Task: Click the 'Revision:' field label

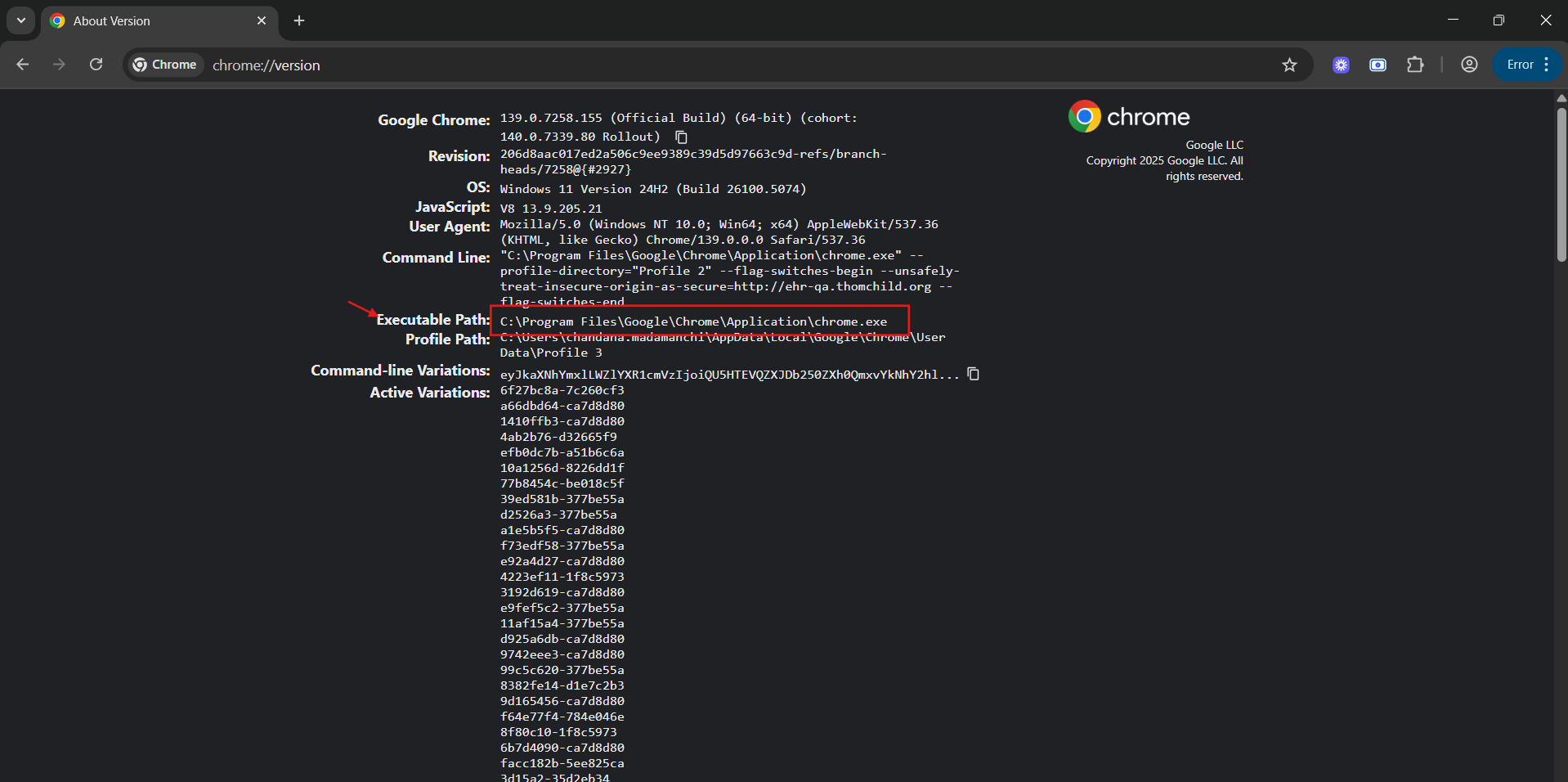Action: (459, 156)
